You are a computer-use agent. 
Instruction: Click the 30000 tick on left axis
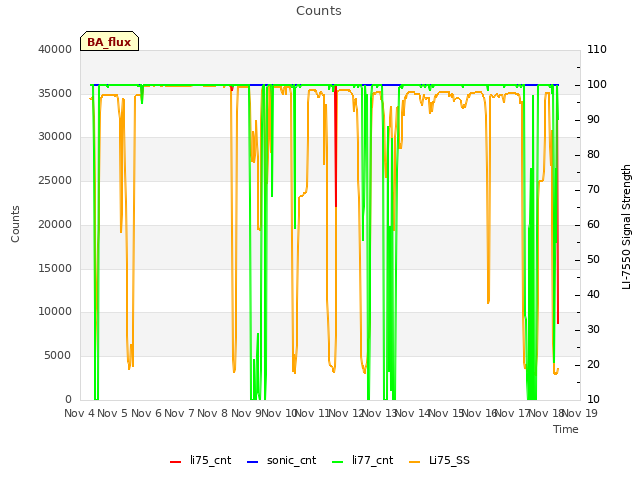coord(55,136)
